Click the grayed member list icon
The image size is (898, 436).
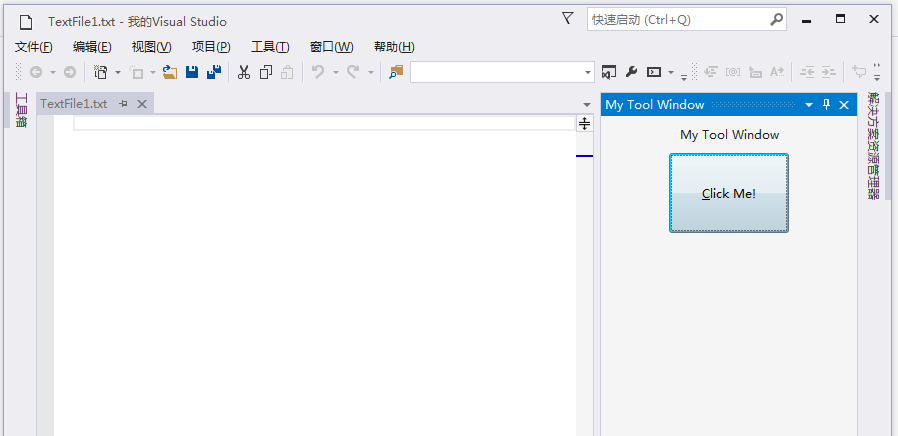tap(711, 72)
